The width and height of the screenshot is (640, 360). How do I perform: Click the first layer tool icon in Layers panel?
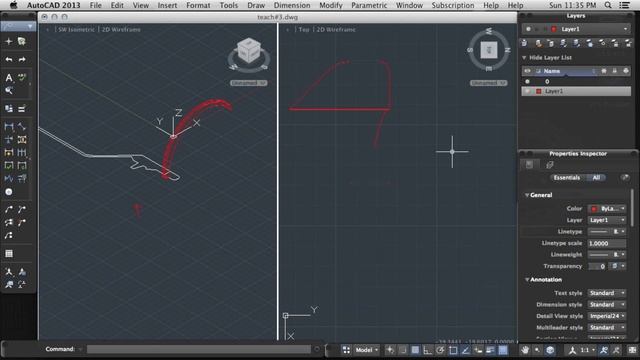(524, 43)
